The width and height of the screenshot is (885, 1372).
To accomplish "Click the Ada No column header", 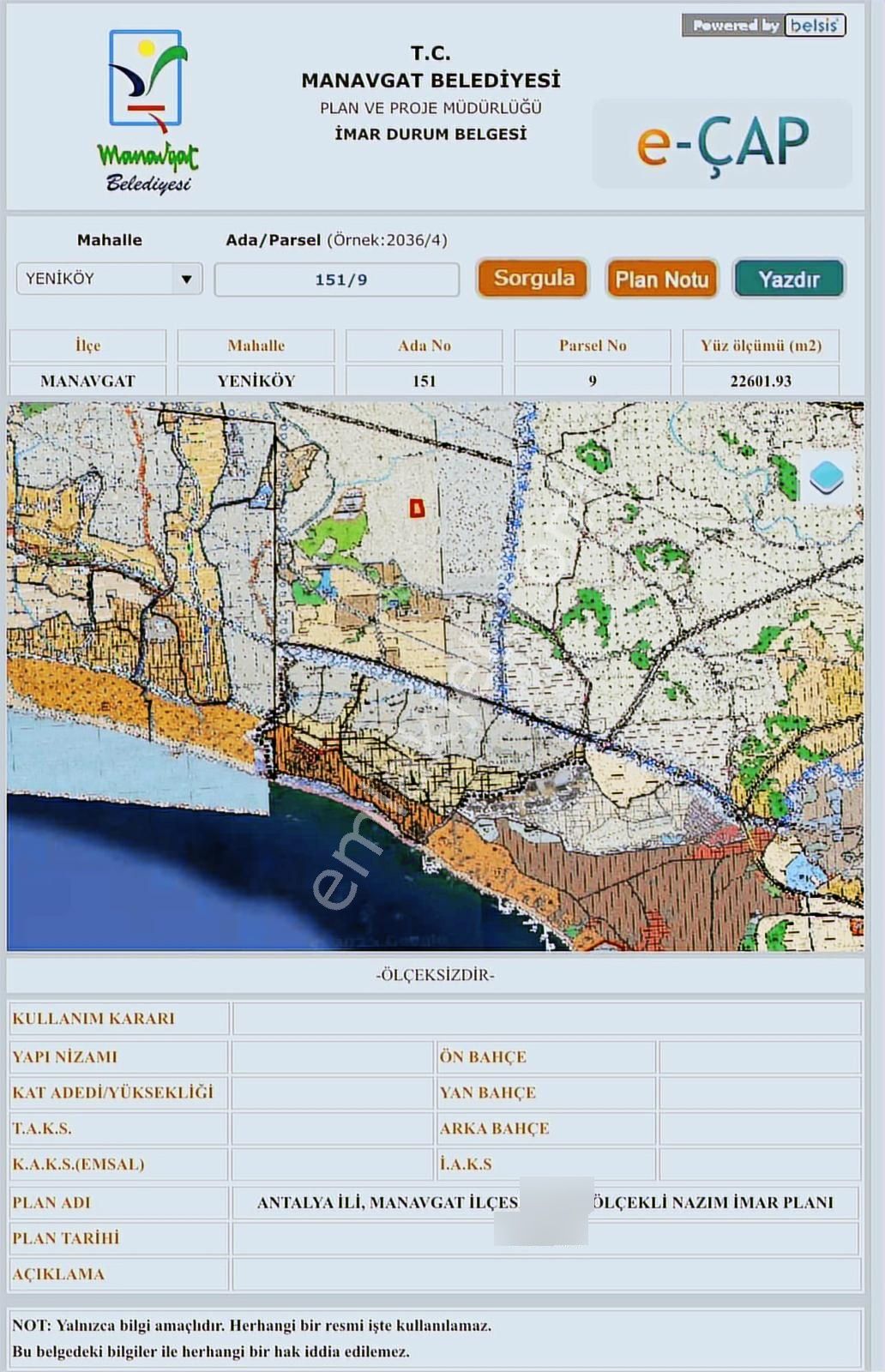I will 424,346.
